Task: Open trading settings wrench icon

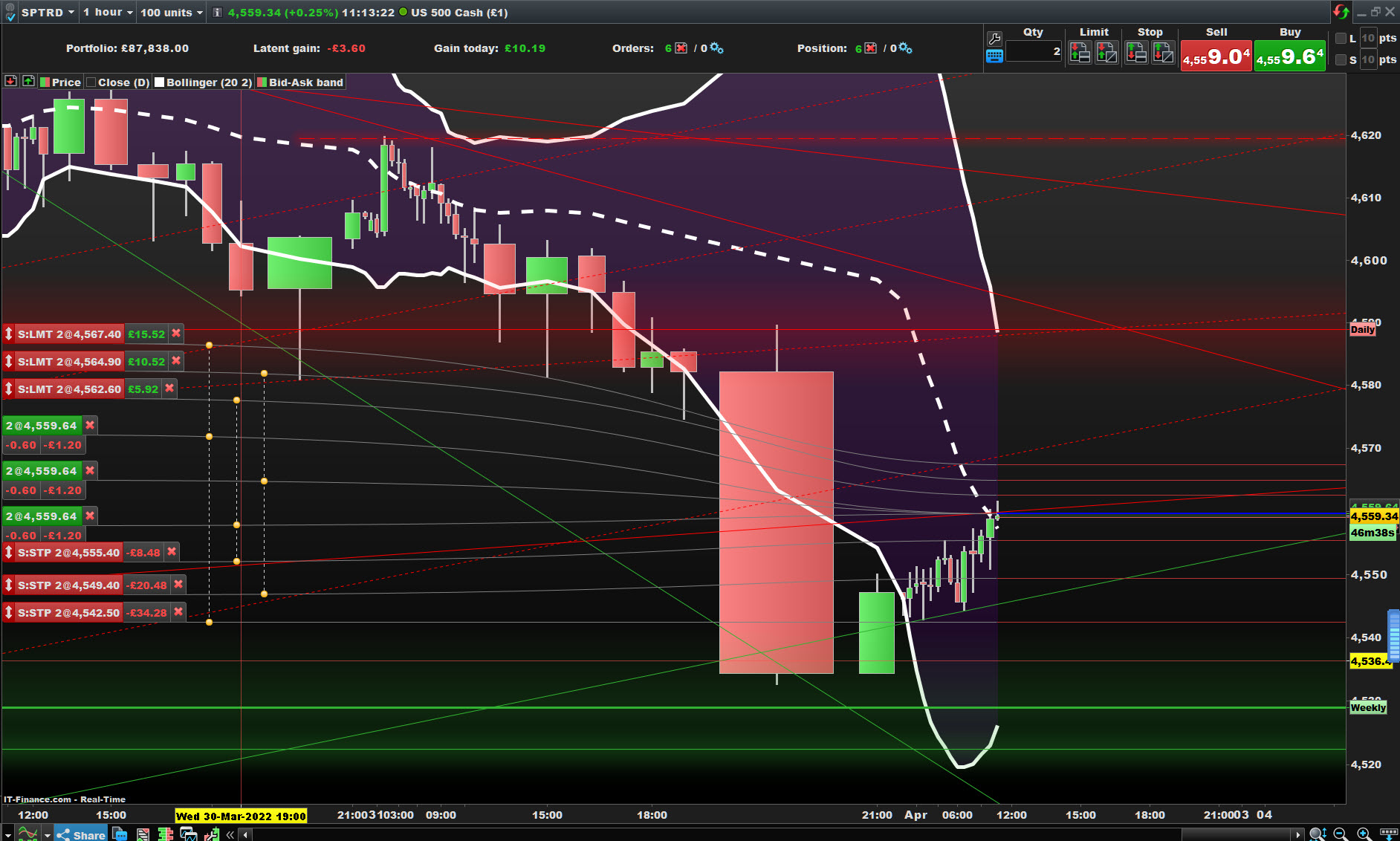Action: tap(994, 38)
